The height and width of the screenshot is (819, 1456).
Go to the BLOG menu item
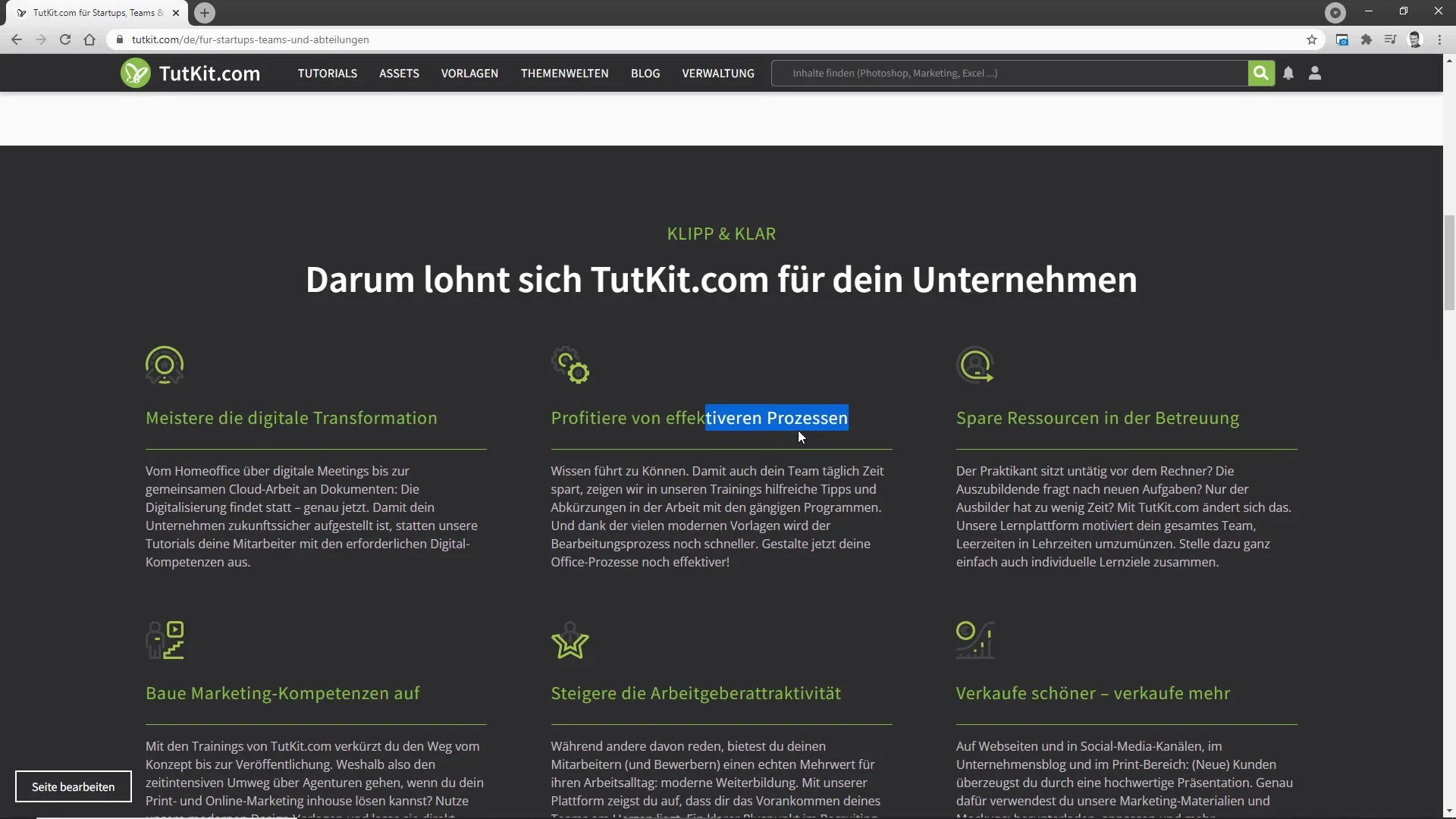(645, 74)
